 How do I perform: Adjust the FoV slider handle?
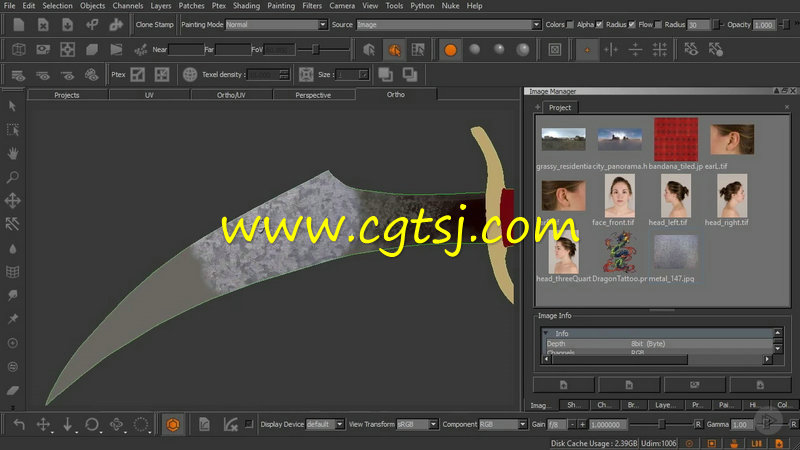pos(316,49)
